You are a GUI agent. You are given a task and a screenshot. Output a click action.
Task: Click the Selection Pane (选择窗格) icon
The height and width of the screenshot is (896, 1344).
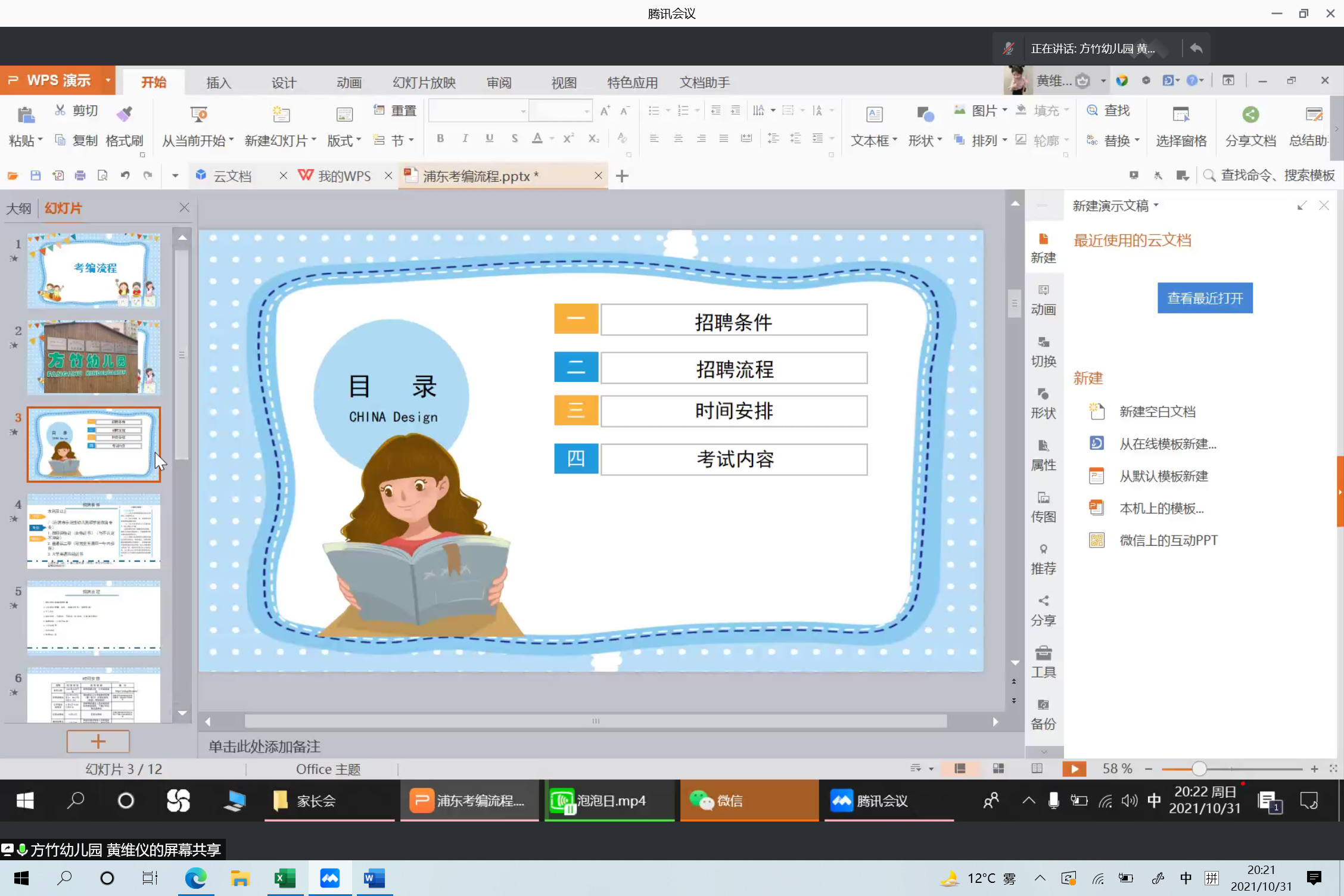1181,114
